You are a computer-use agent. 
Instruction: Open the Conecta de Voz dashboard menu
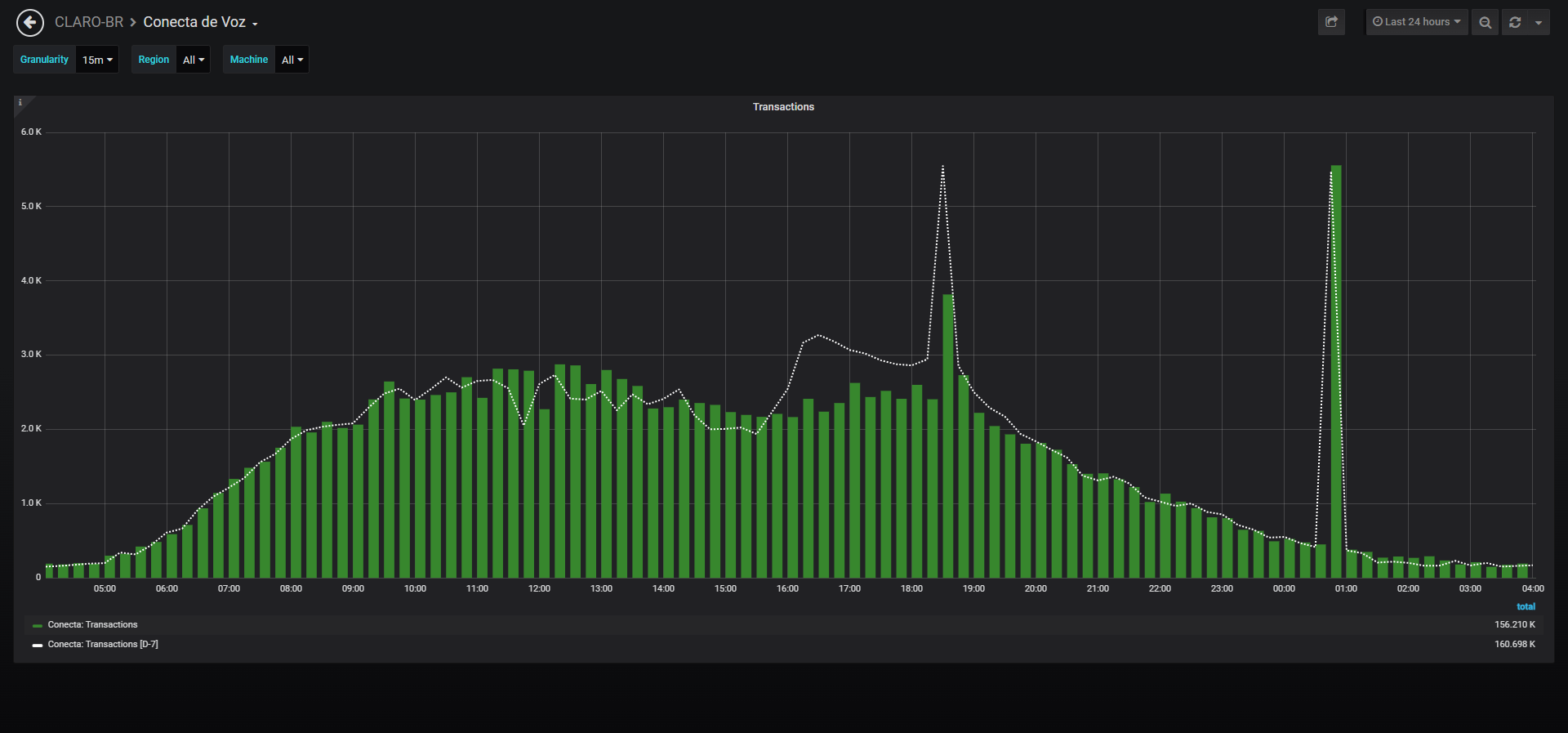click(201, 22)
